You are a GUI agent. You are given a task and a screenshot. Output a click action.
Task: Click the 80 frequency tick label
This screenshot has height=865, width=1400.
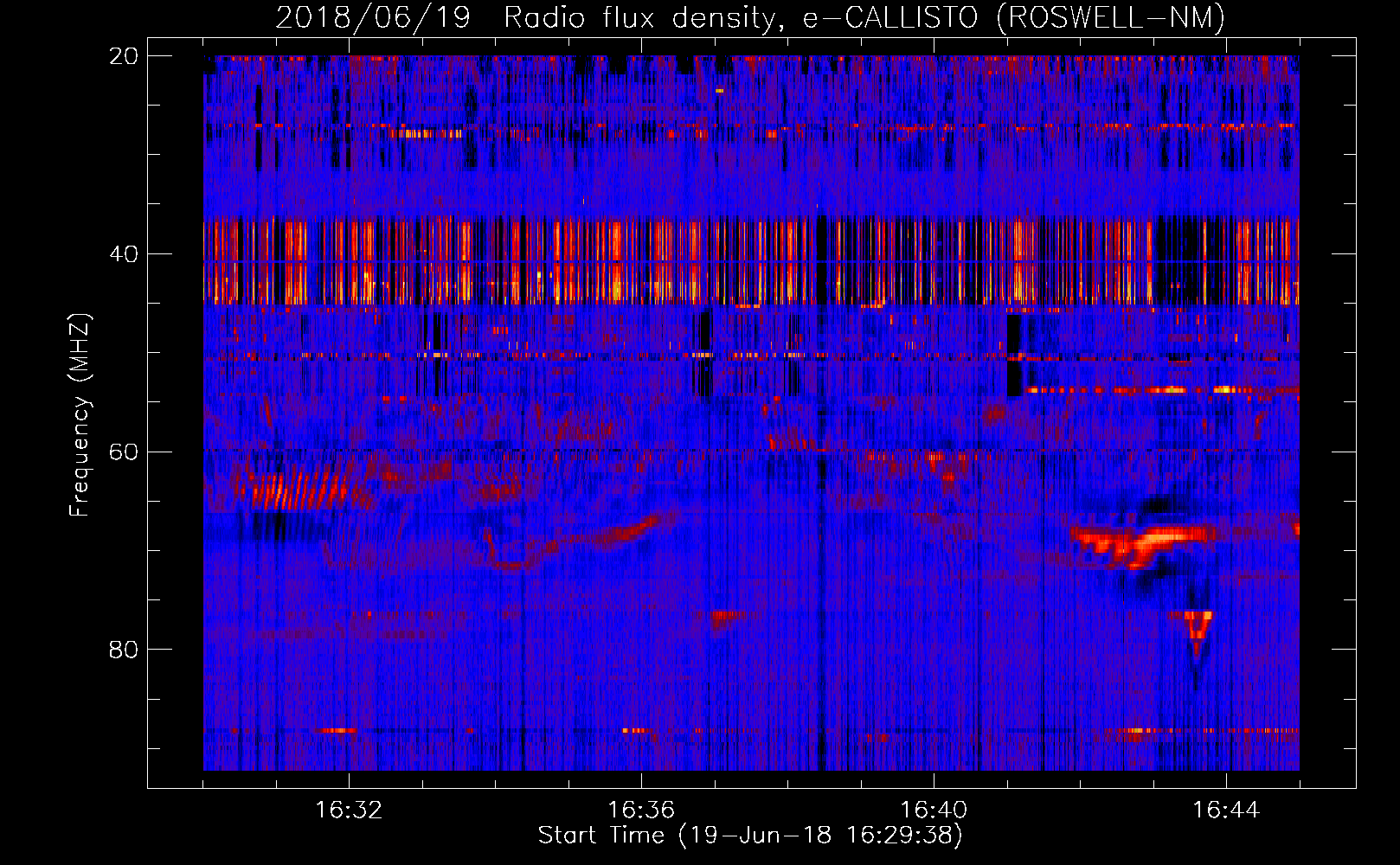point(124,650)
